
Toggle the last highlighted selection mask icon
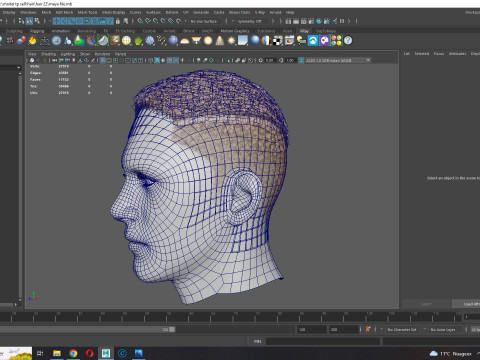(110, 21)
